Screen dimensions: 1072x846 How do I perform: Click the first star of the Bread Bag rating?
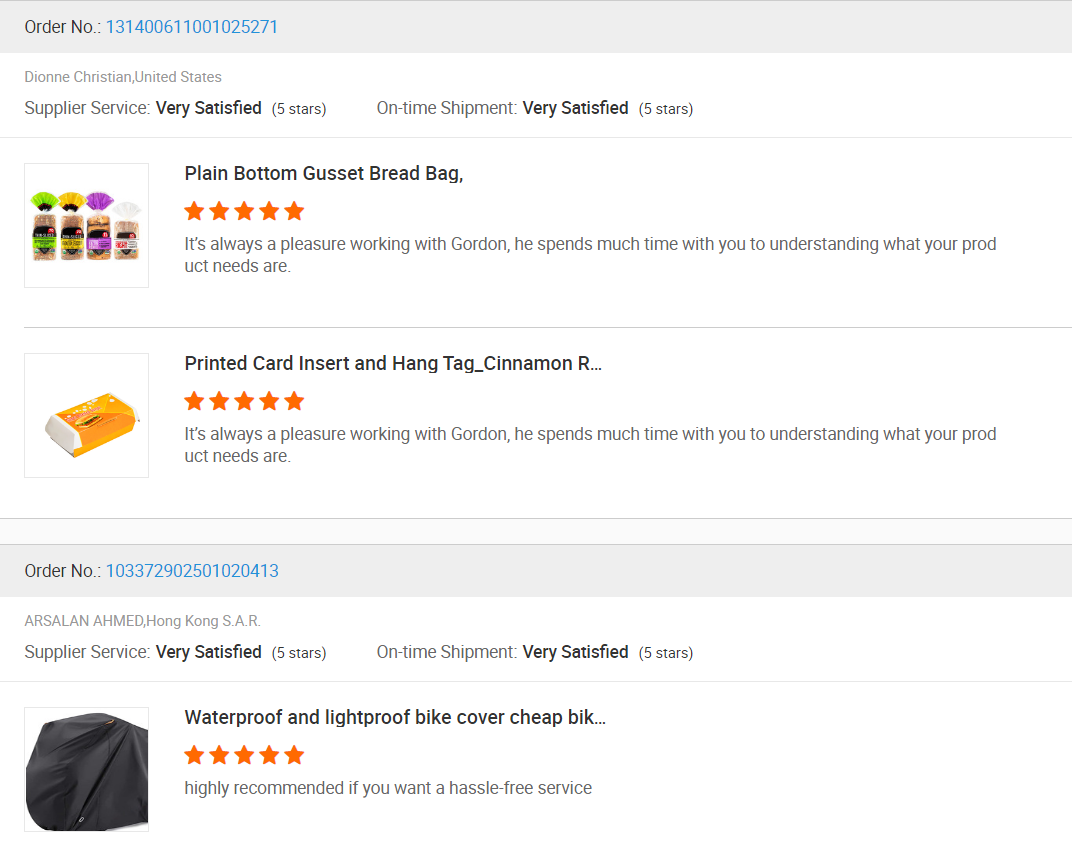coord(194,211)
